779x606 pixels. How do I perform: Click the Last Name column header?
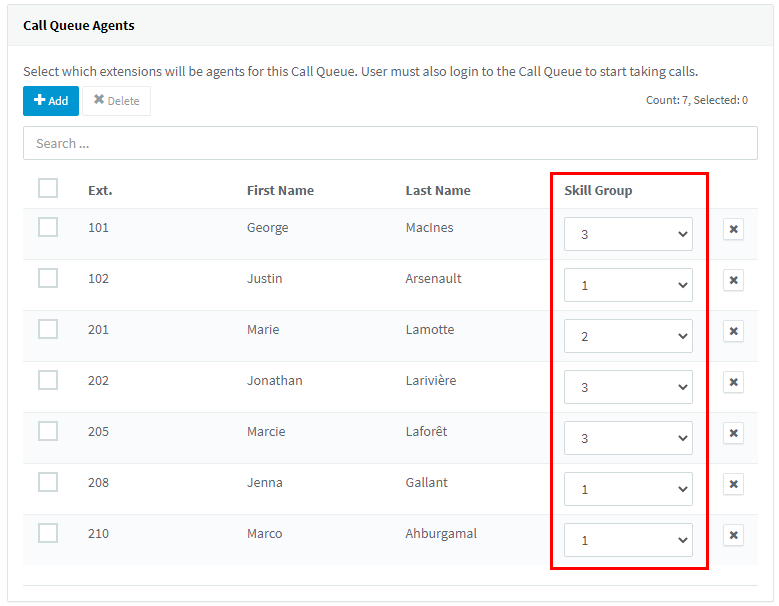438,191
